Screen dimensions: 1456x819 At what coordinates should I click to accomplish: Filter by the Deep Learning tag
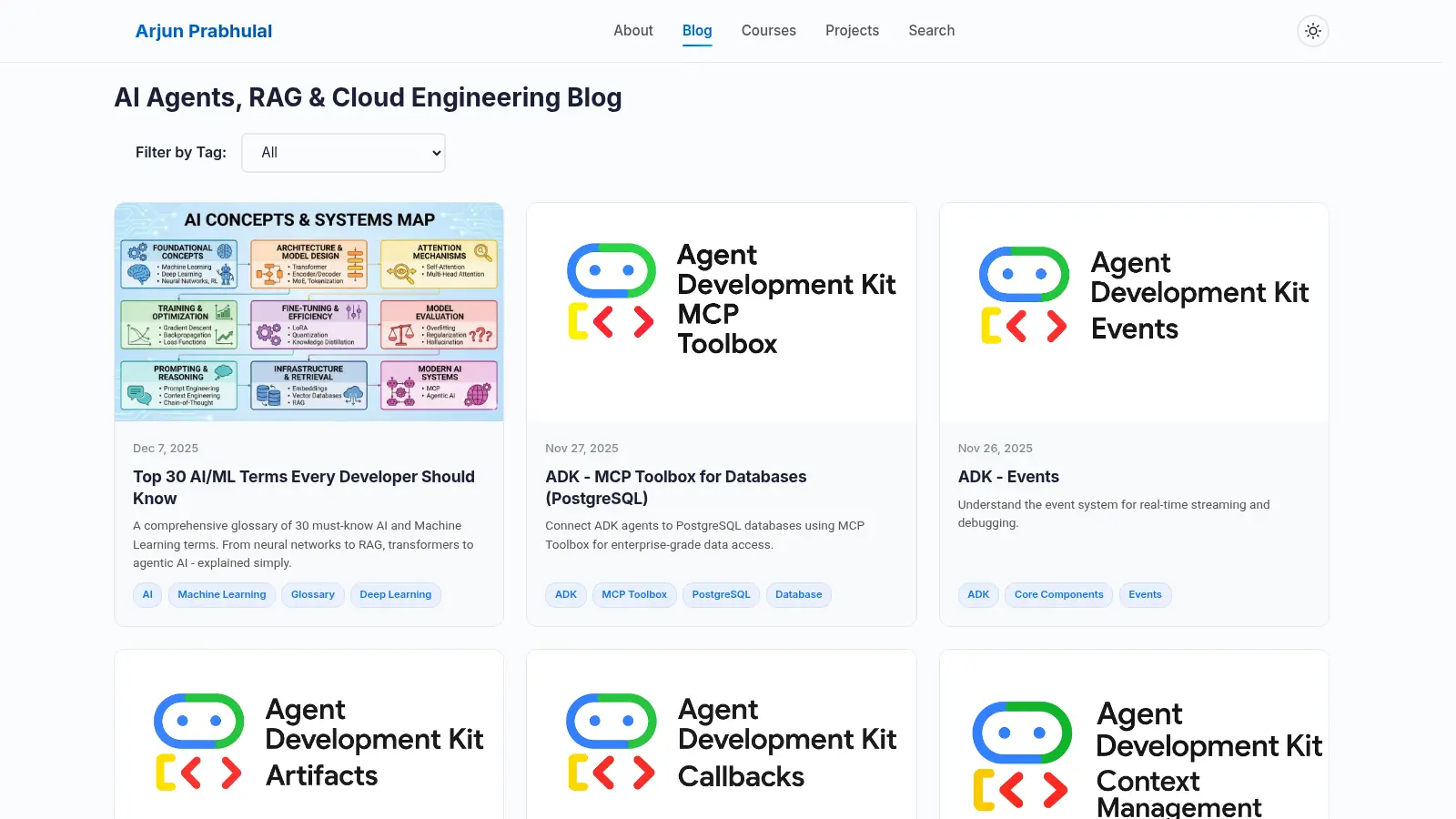tap(396, 595)
